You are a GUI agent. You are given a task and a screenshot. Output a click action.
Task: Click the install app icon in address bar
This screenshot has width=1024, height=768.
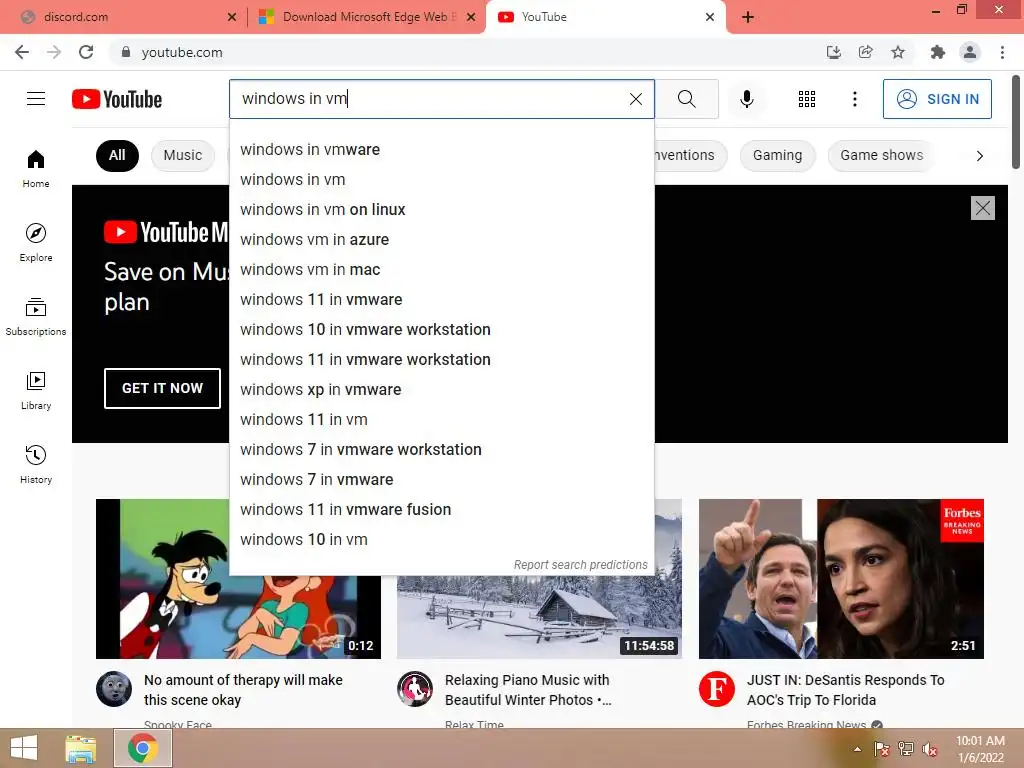pos(833,52)
